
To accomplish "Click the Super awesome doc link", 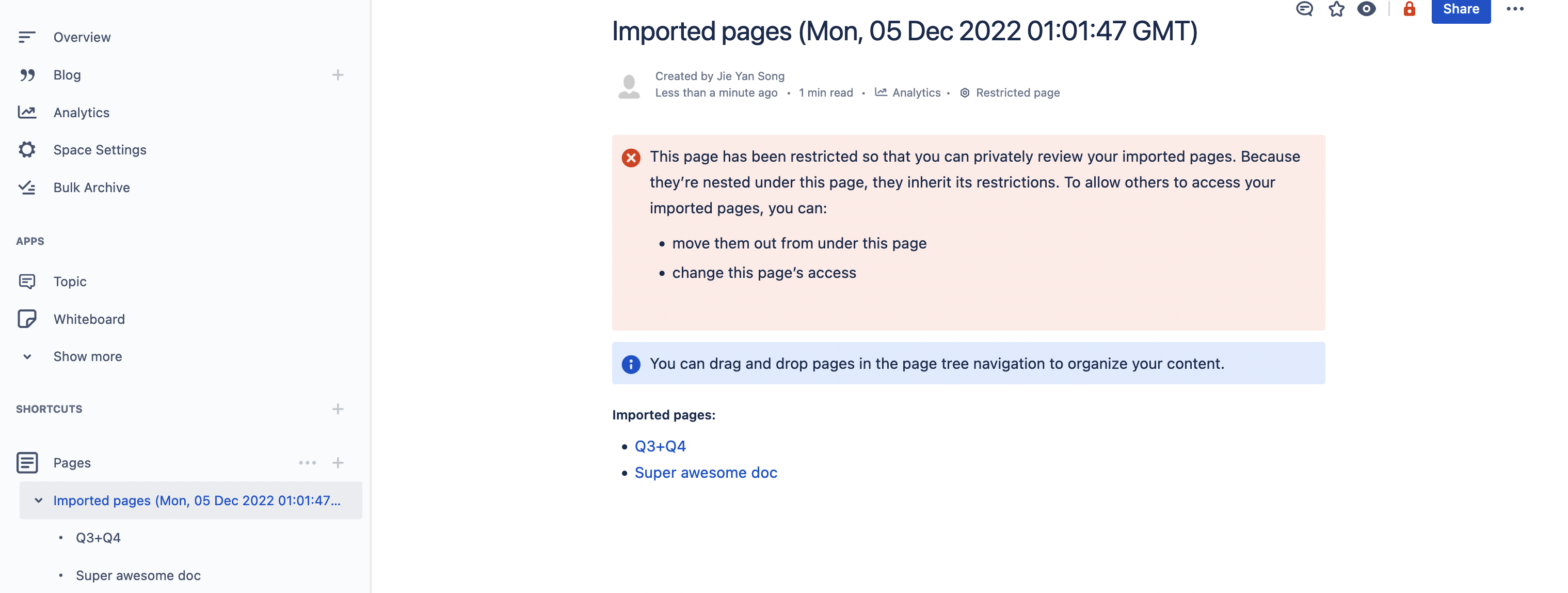I will click(706, 471).
